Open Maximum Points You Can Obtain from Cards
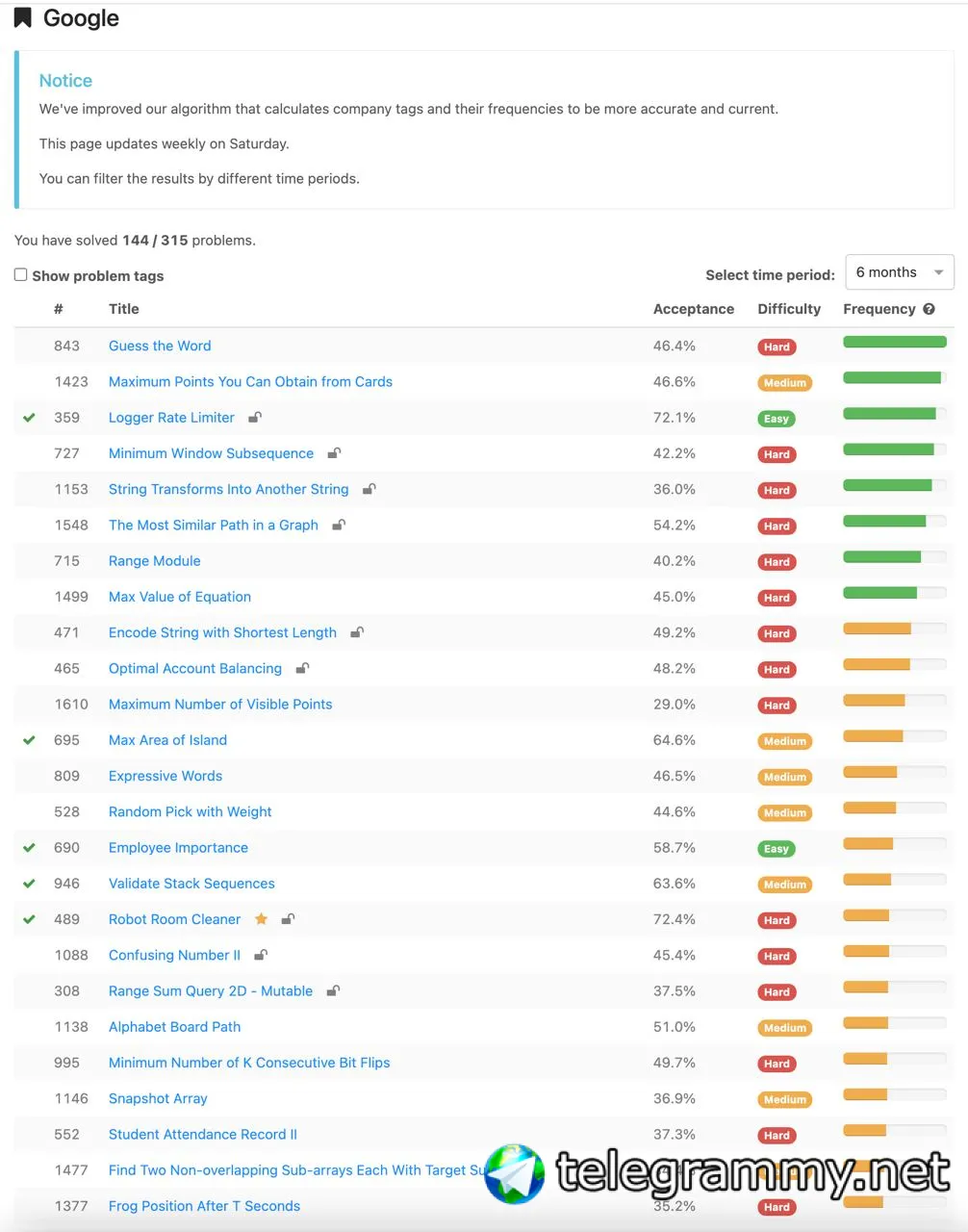 click(x=250, y=381)
